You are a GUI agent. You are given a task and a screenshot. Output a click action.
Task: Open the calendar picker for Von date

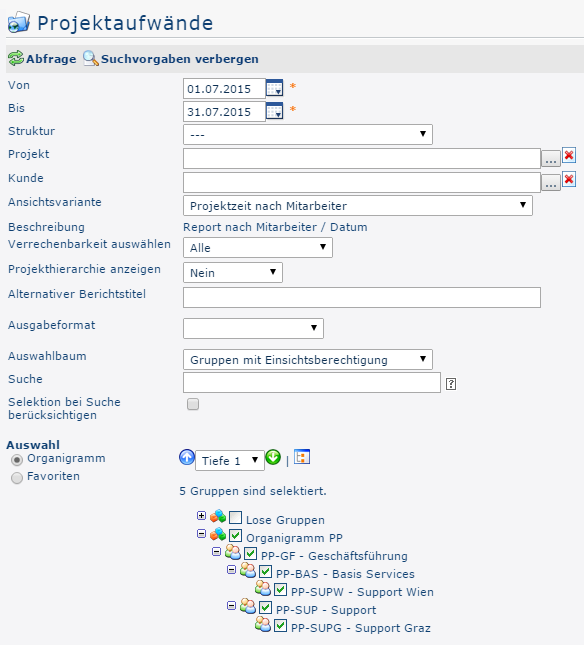tap(274, 88)
